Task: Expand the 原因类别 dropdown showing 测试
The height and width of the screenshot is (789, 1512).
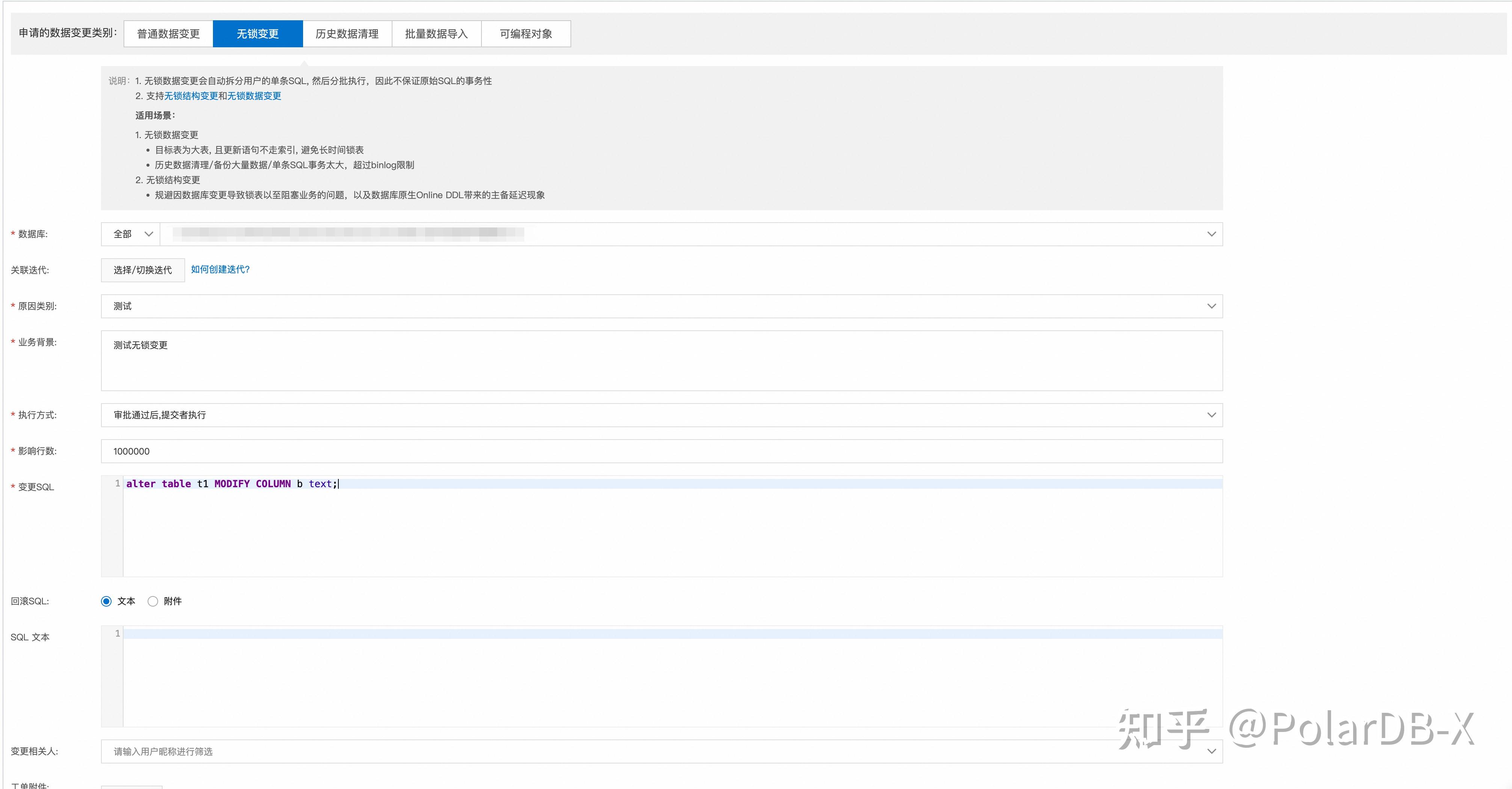Action: click(x=661, y=306)
